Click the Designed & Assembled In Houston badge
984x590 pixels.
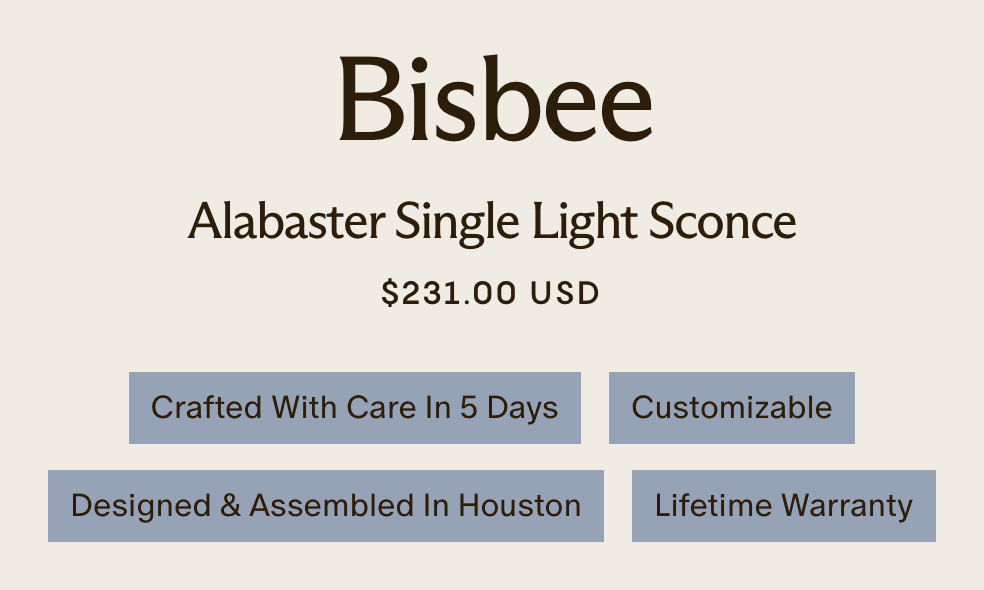pos(325,506)
